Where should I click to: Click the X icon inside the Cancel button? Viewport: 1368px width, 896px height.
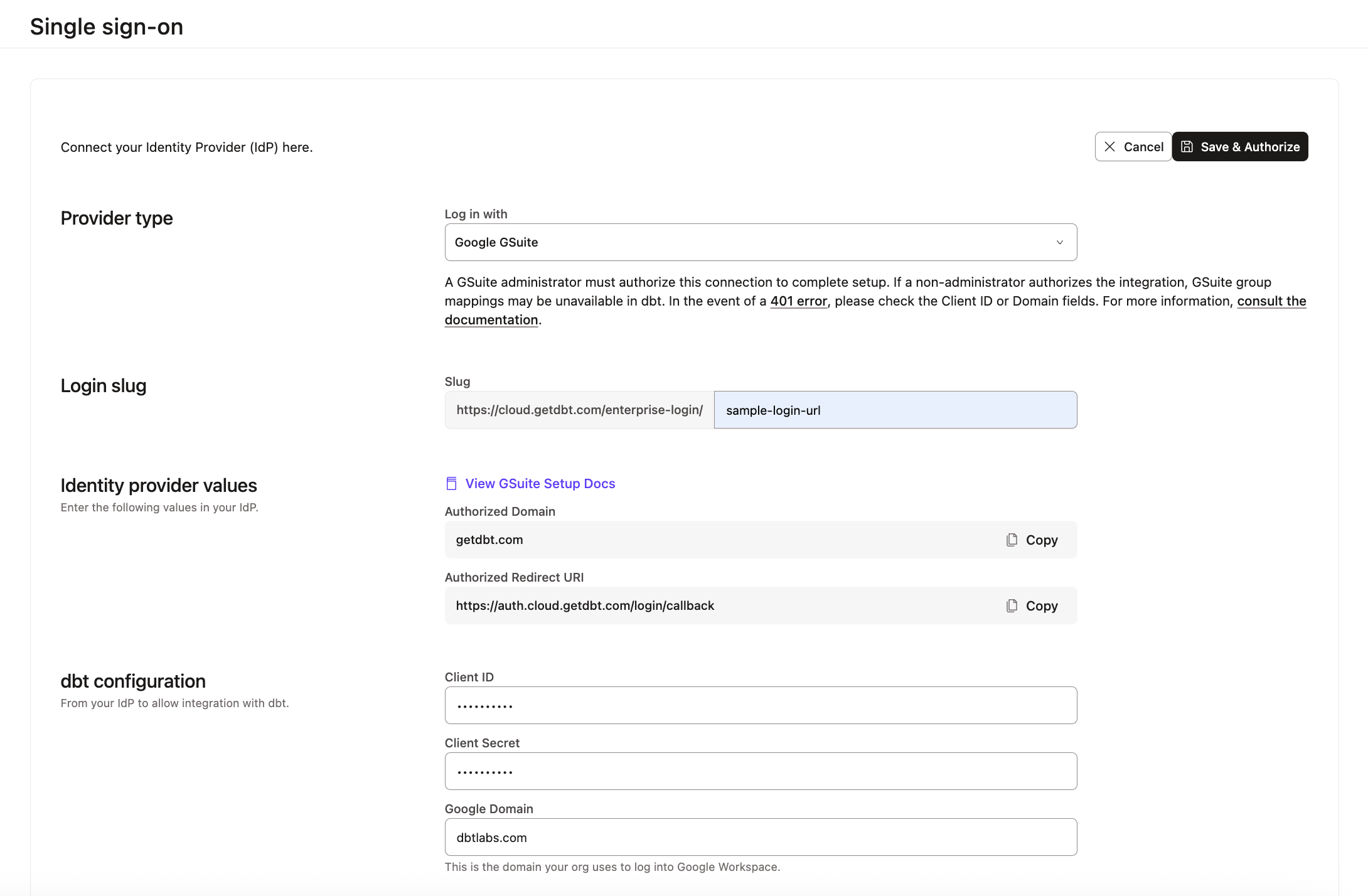(1111, 146)
